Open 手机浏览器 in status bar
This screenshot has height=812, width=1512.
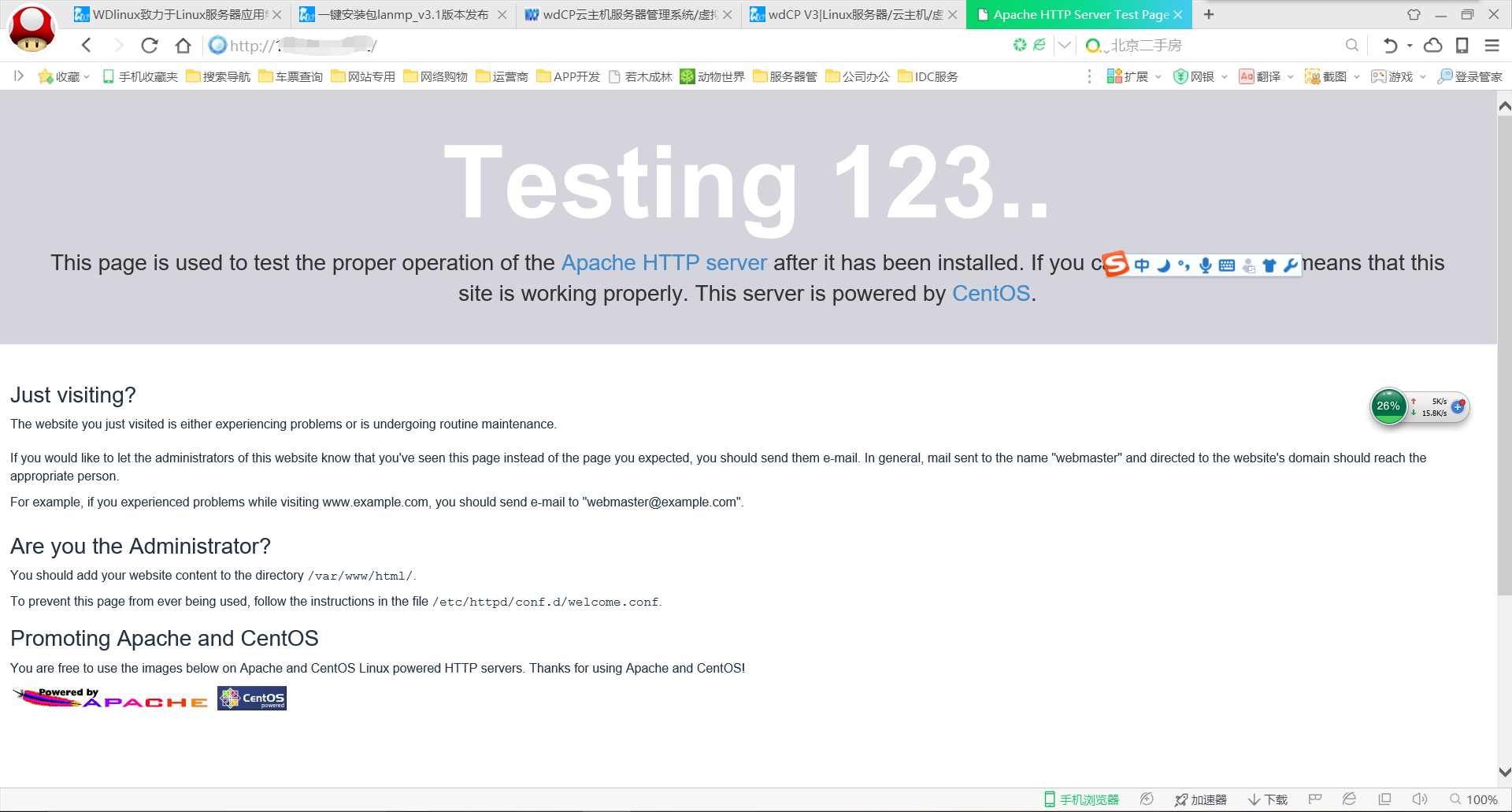tap(1081, 799)
